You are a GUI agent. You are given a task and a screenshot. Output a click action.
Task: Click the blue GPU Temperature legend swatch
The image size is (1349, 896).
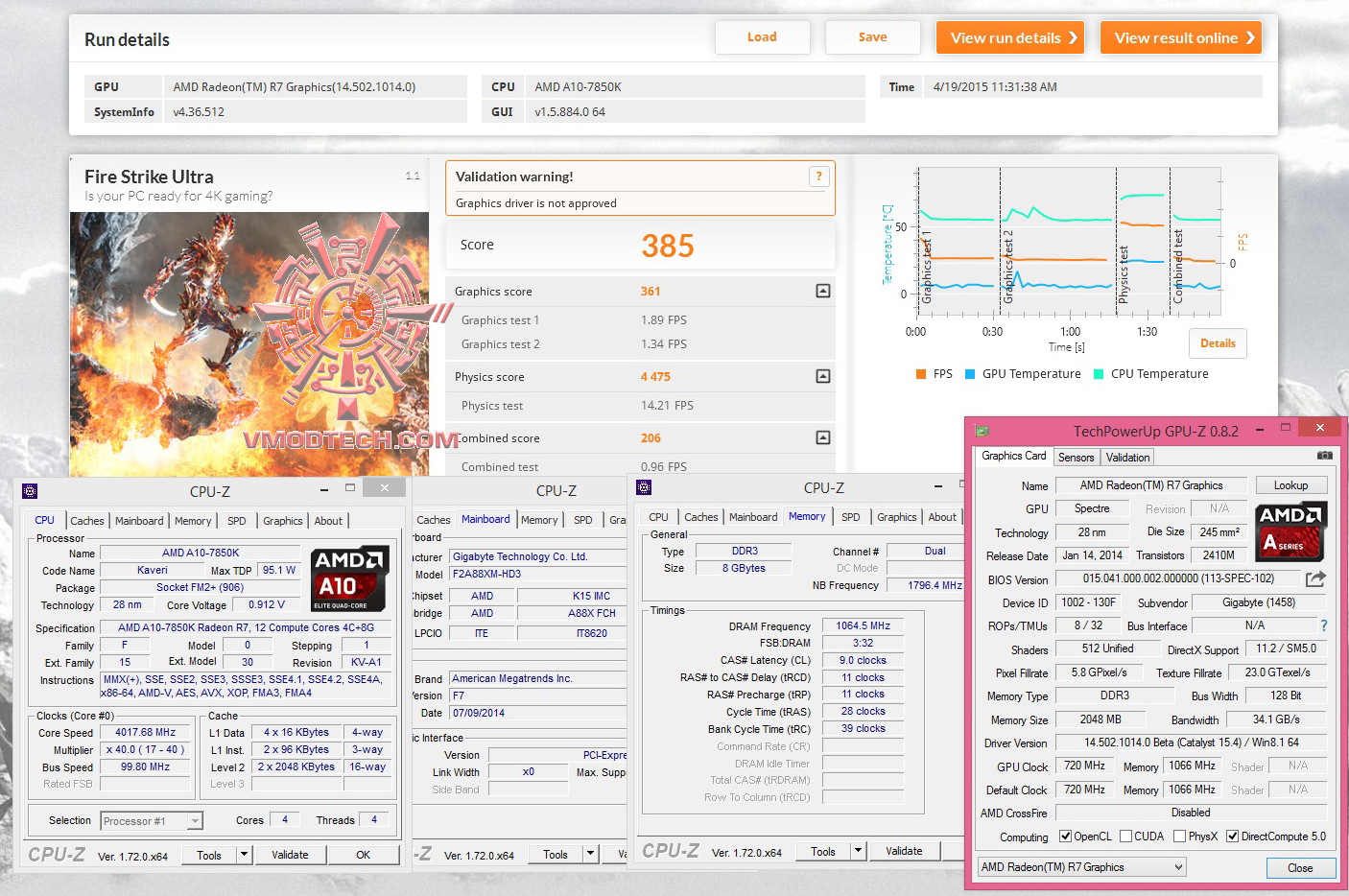coord(970,374)
